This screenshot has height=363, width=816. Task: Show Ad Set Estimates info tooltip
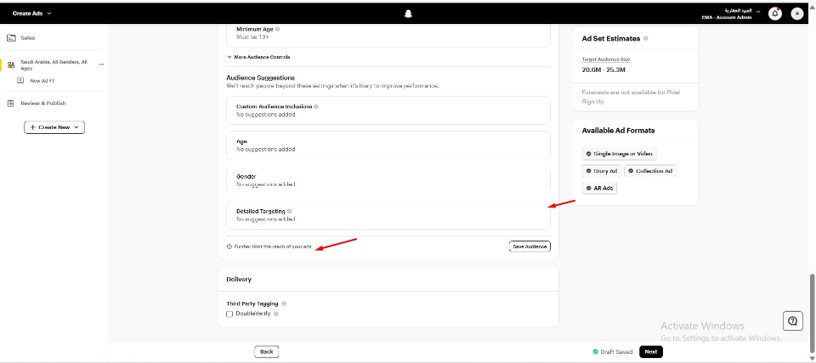[x=646, y=38]
